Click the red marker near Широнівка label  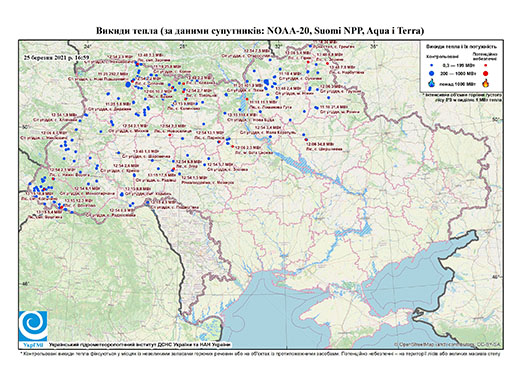coord(306,140)
